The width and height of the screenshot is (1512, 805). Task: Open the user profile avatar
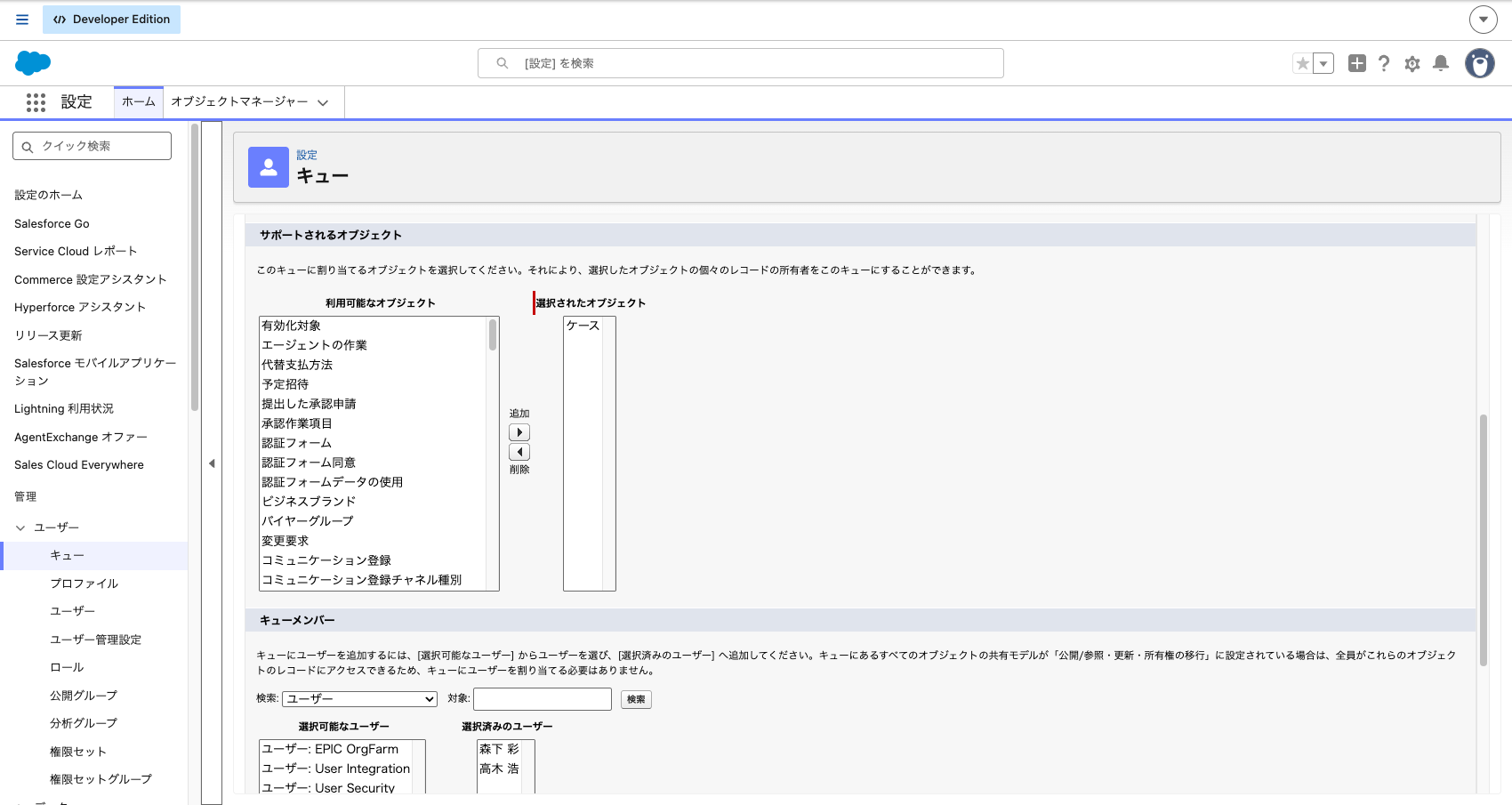(1480, 63)
